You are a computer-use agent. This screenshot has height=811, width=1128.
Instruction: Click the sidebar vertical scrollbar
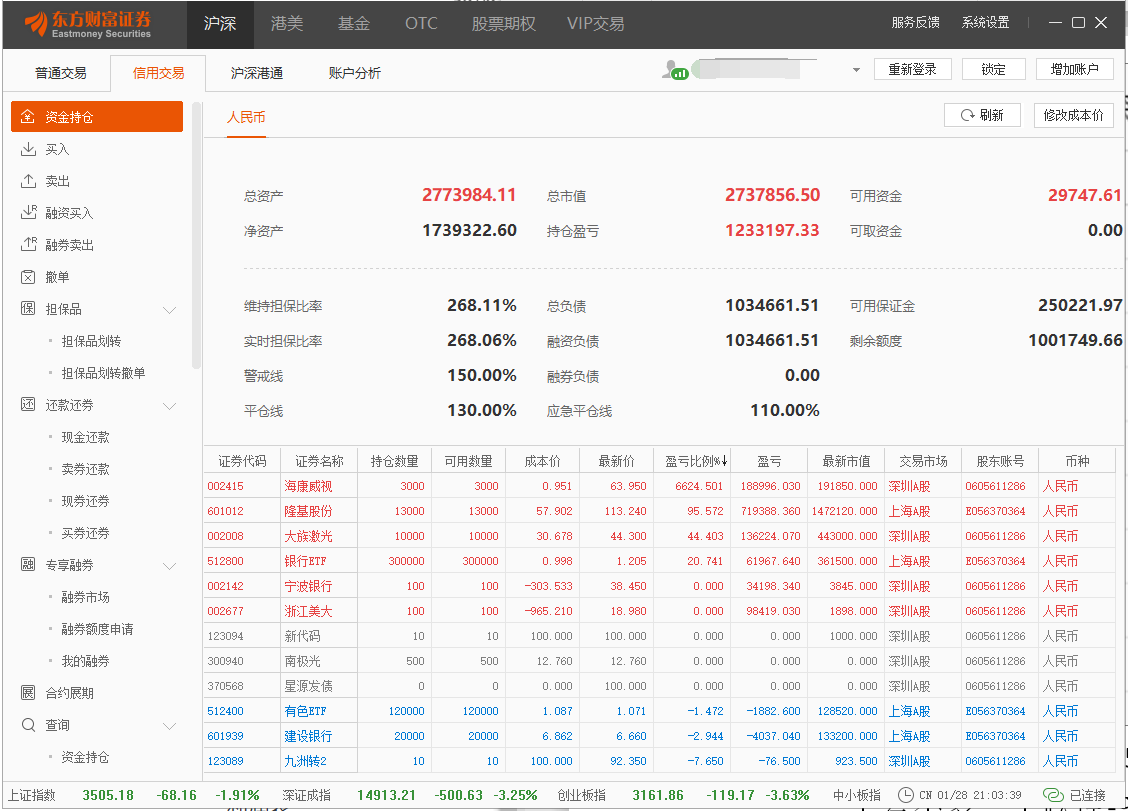tap(196, 235)
